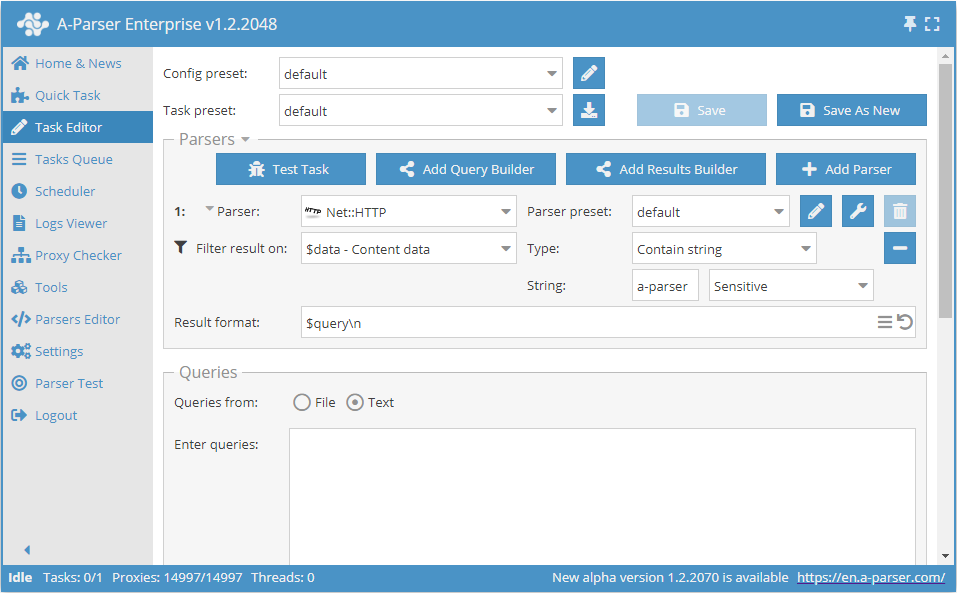This screenshot has height=593, width=957.
Task: Expand the Contain string type dropdown
Action: click(x=724, y=249)
